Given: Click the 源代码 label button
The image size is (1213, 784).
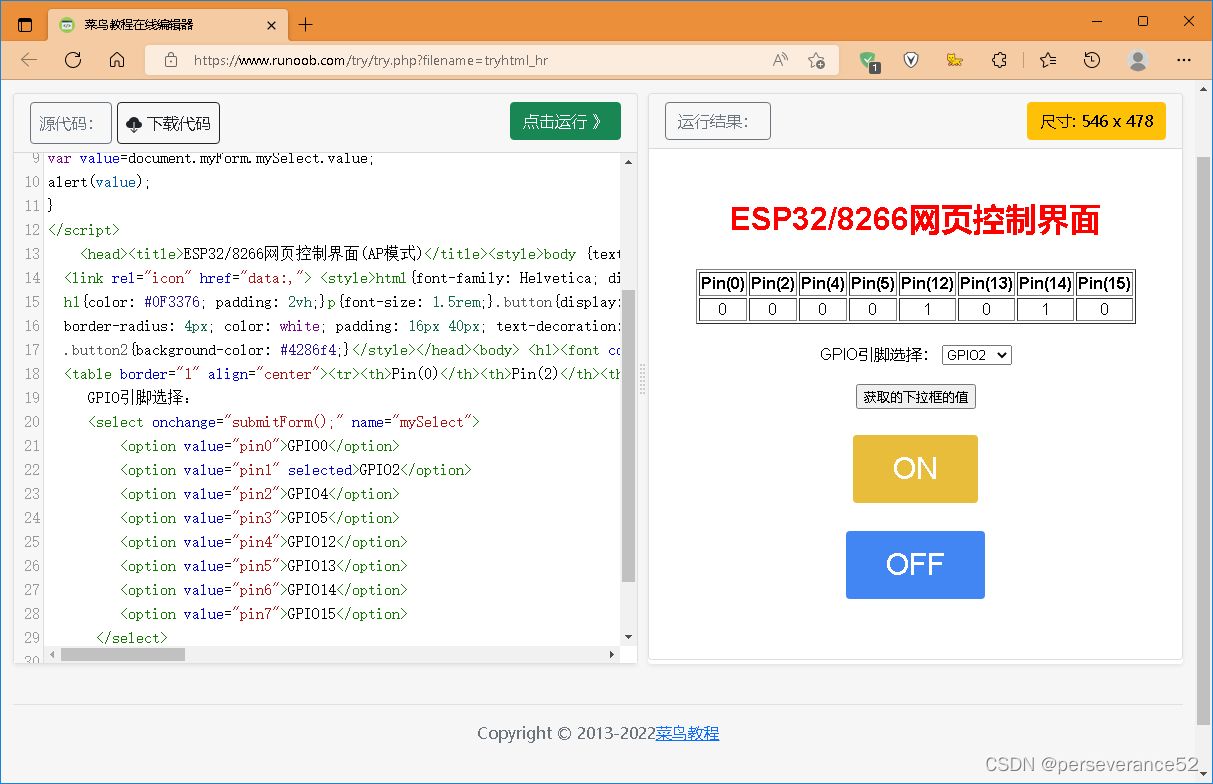Looking at the screenshot, I should coord(71,123).
